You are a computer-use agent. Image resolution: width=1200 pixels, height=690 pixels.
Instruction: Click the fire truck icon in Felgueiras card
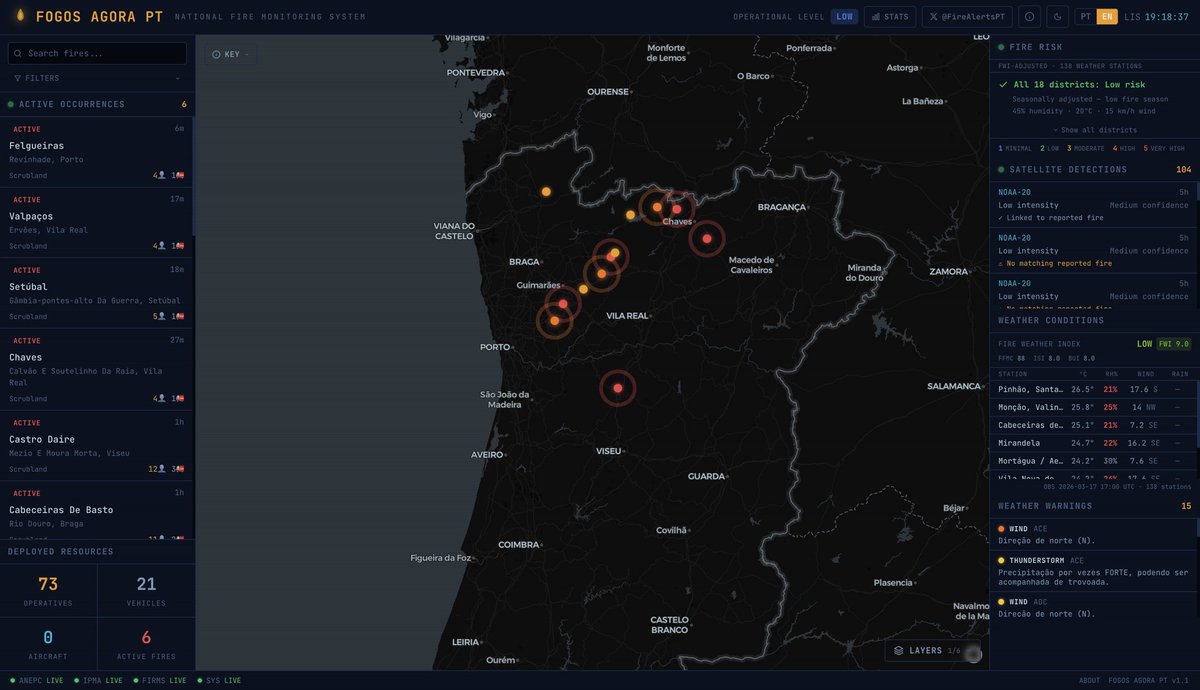[181, 176]
